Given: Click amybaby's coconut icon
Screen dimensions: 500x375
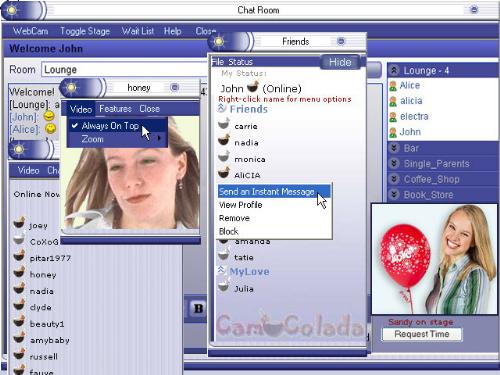Looking at the screenshot, I should click(x=19, y=337).
